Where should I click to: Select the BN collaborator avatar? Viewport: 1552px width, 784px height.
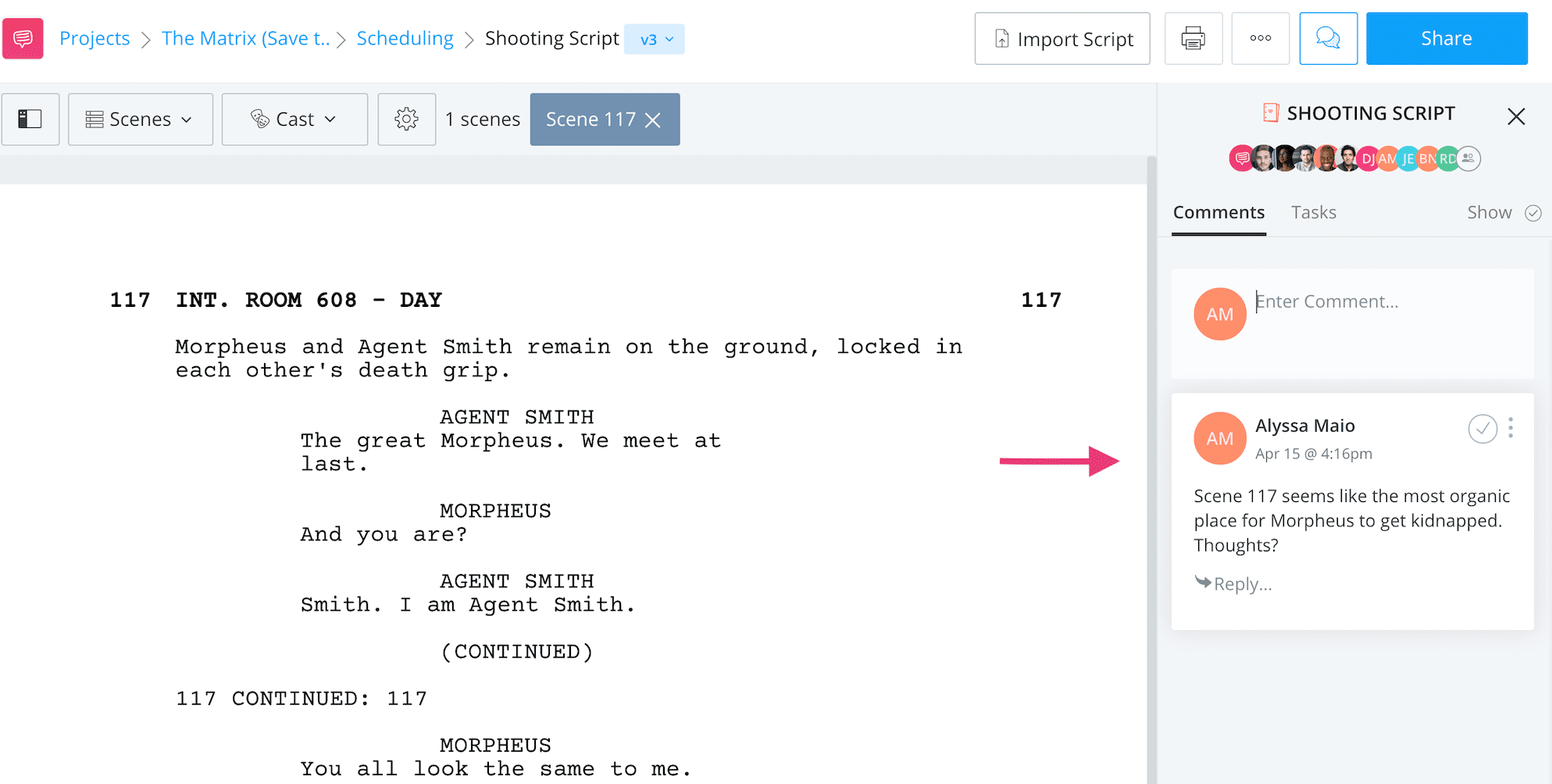pos(1428,159)
